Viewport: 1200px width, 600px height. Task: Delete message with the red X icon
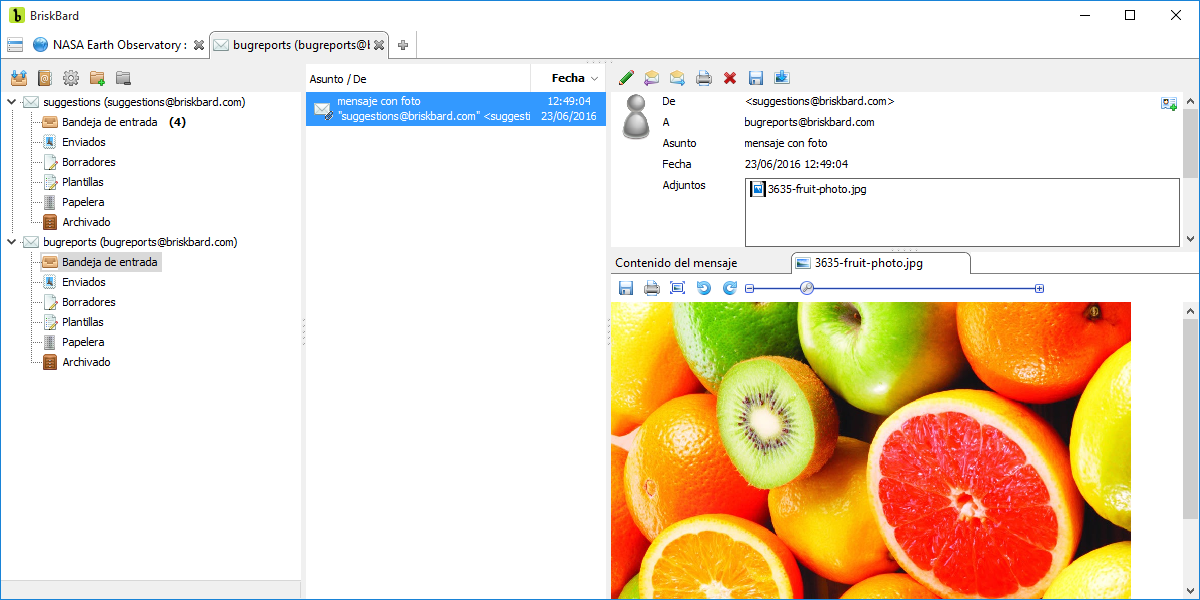(x=730, y=78)
